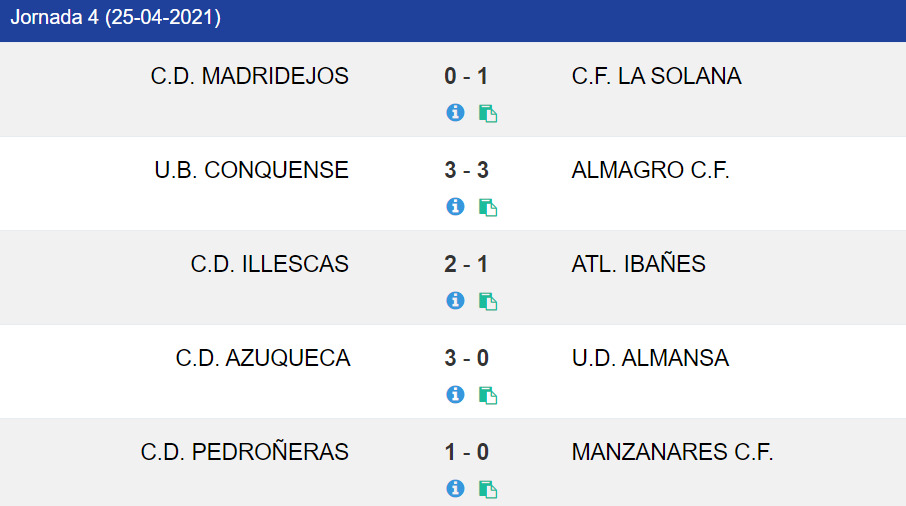This screenshot has width=906, height=506.
Task: Open green document icon for Conquense match
Action: pyautogui.click(x=488, y=207)
